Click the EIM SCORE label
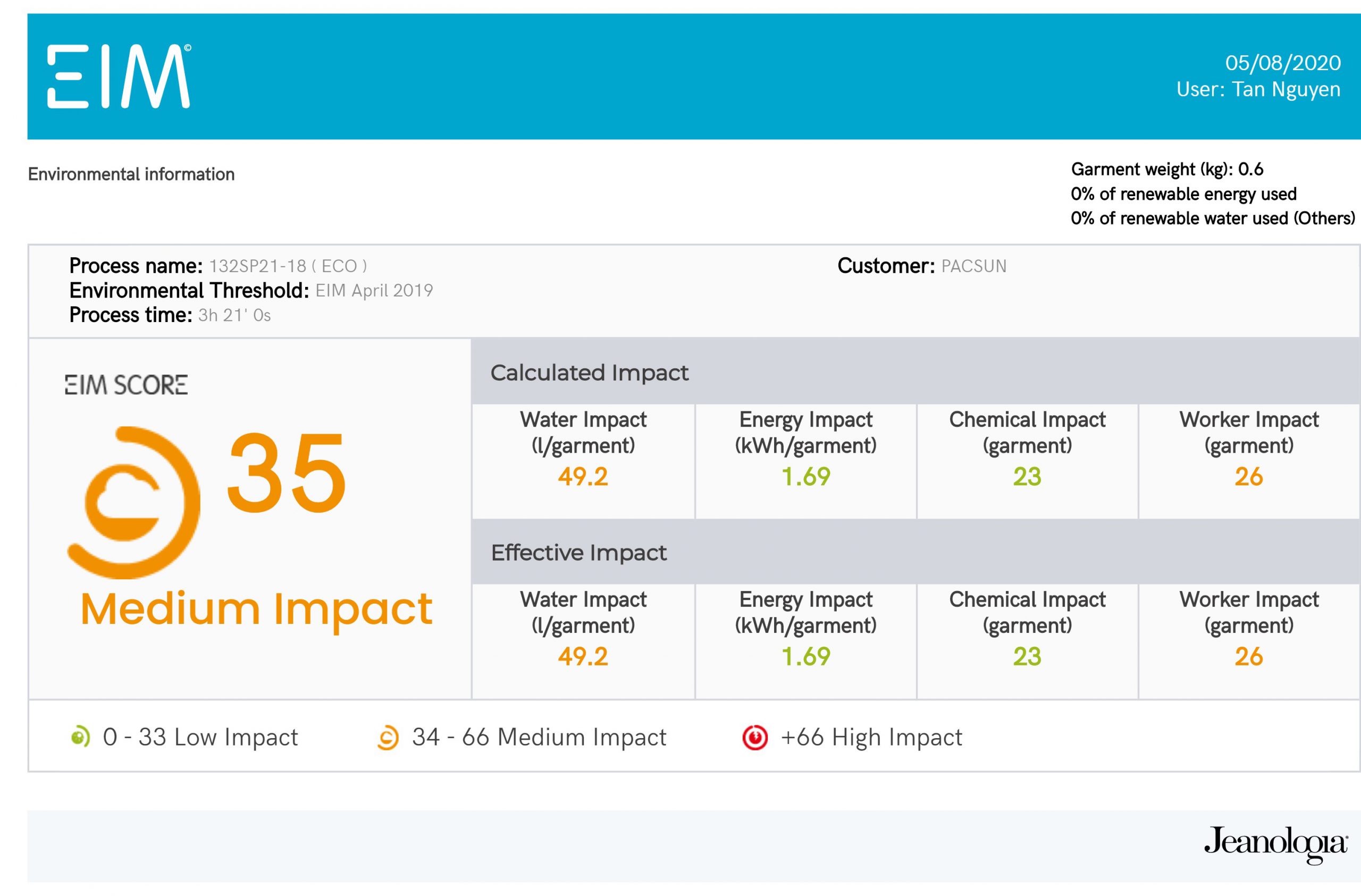The height and width of the screenshot is (896, 1361). [126, 385]
